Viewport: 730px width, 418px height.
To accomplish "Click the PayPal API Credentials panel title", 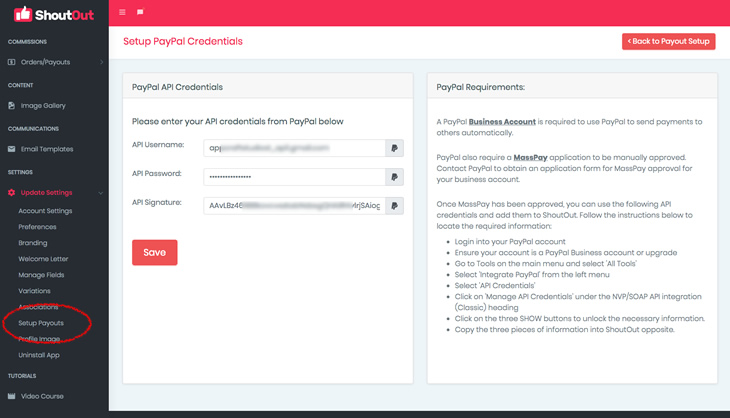I will click(x=177, y=87).
